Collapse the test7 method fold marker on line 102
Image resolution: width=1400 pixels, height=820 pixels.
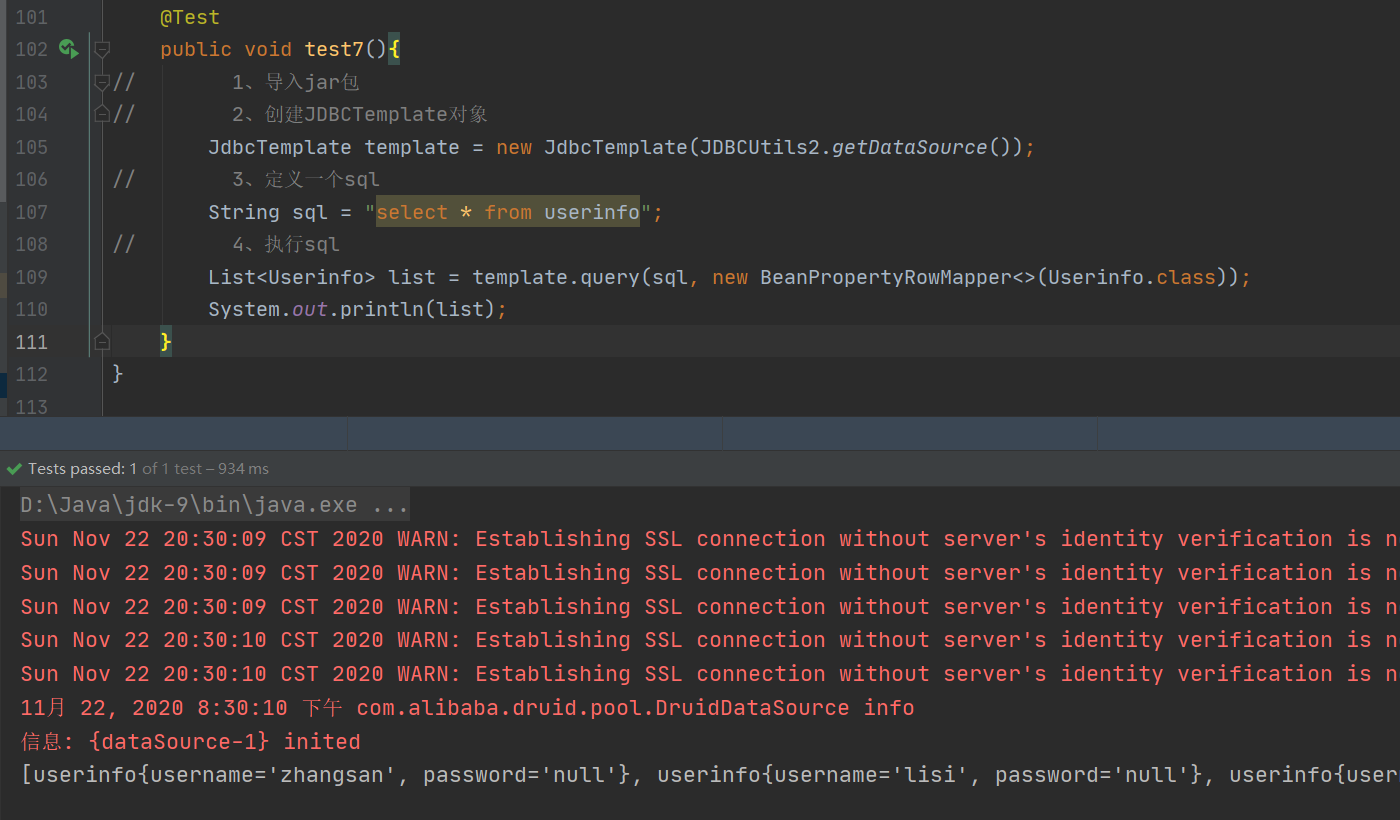coord(101,49)
